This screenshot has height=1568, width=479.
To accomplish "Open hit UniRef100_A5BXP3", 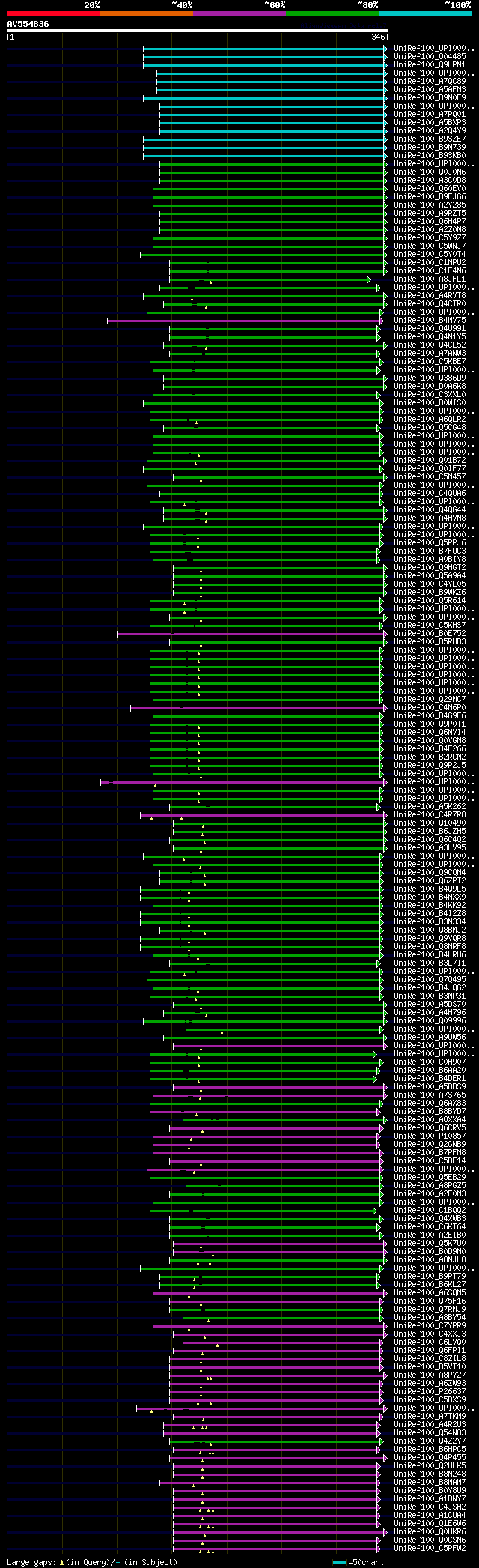I will point(430,123).
